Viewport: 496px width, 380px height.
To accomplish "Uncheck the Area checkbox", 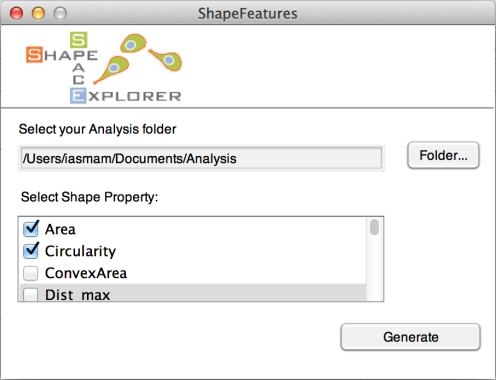I will tap(31, 229).
